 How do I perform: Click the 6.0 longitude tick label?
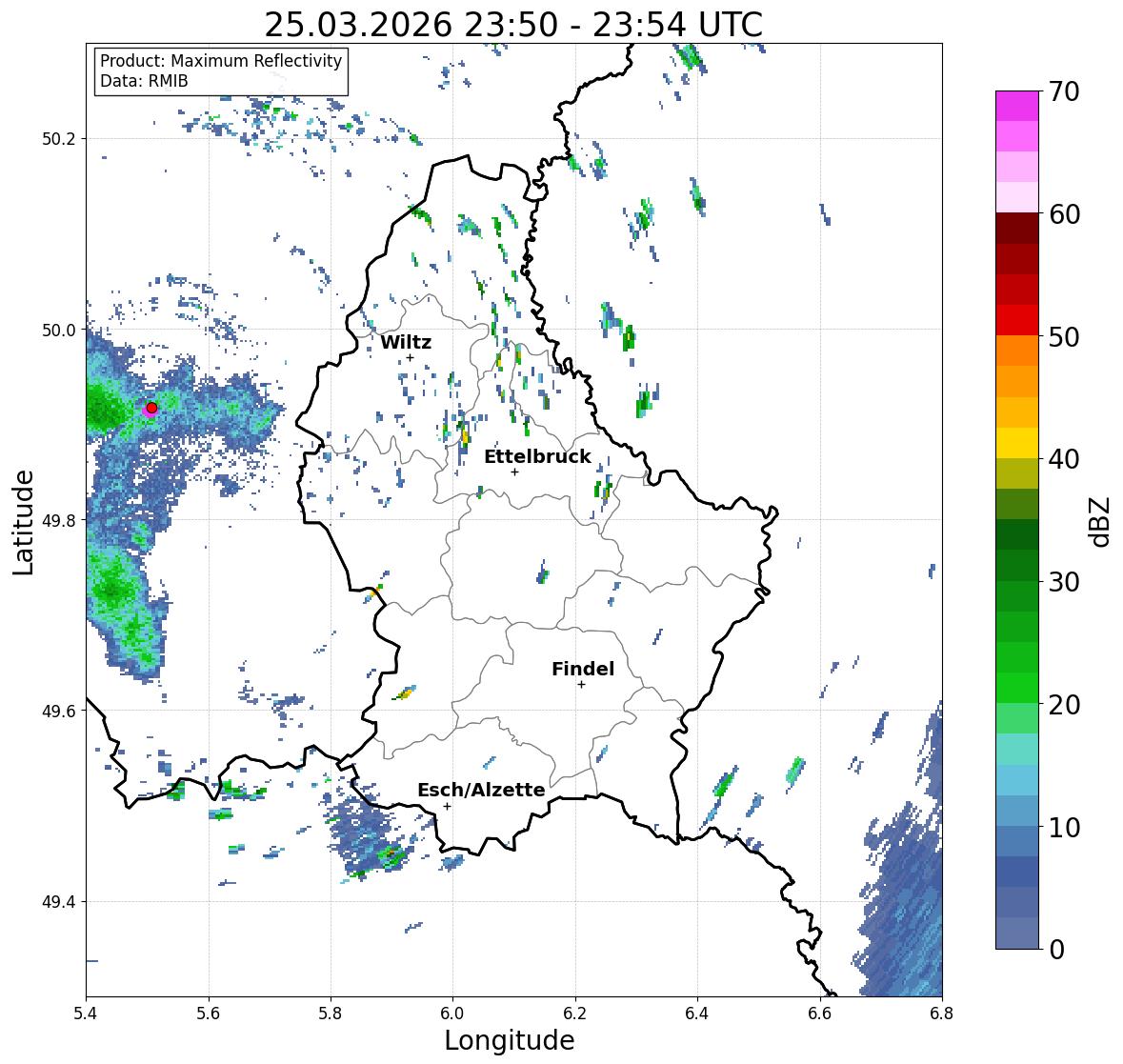tap(452, 1014)
